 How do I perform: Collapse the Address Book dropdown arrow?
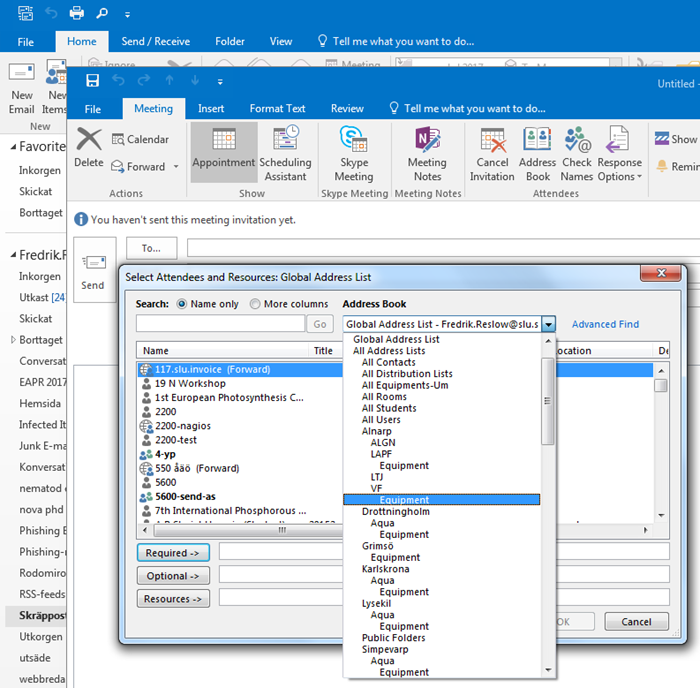549,324
